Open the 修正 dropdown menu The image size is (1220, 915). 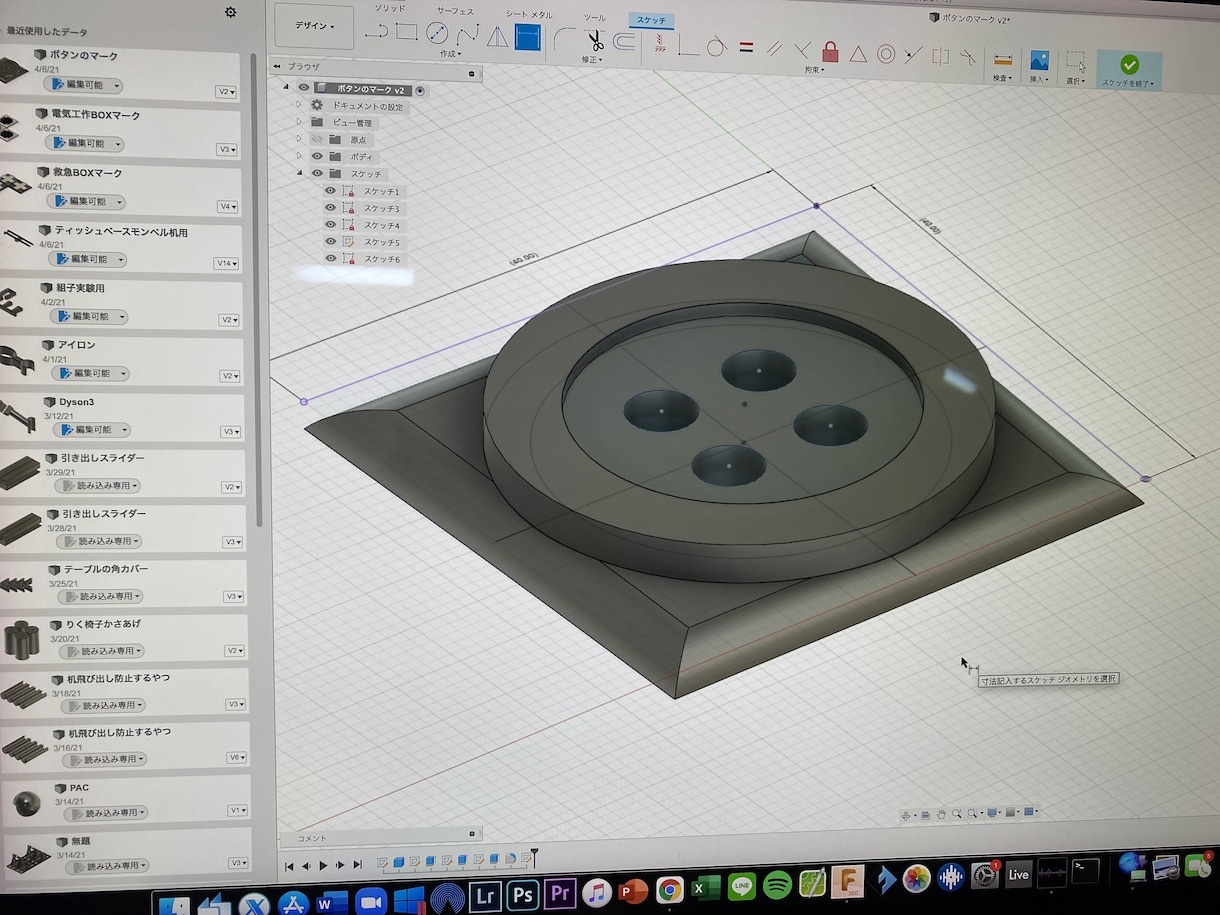click(591, 60)
